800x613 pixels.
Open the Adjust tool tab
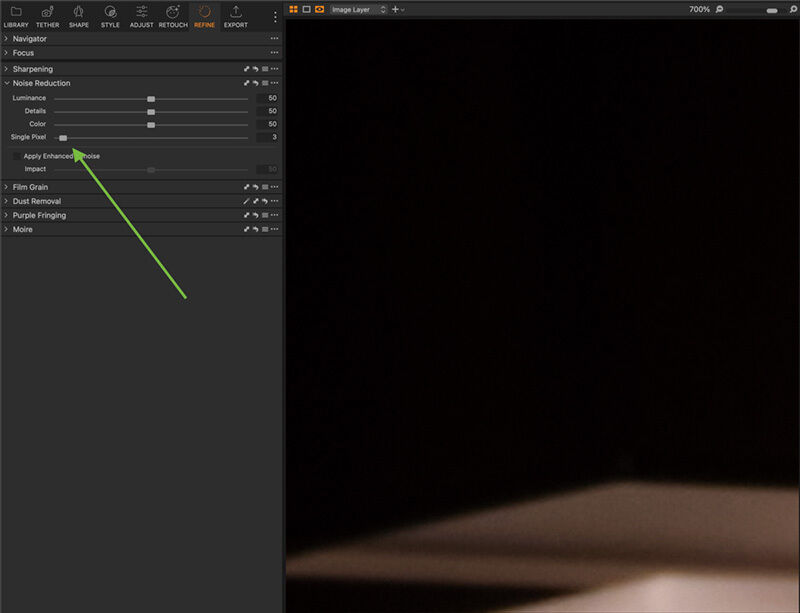coord(141,16)
